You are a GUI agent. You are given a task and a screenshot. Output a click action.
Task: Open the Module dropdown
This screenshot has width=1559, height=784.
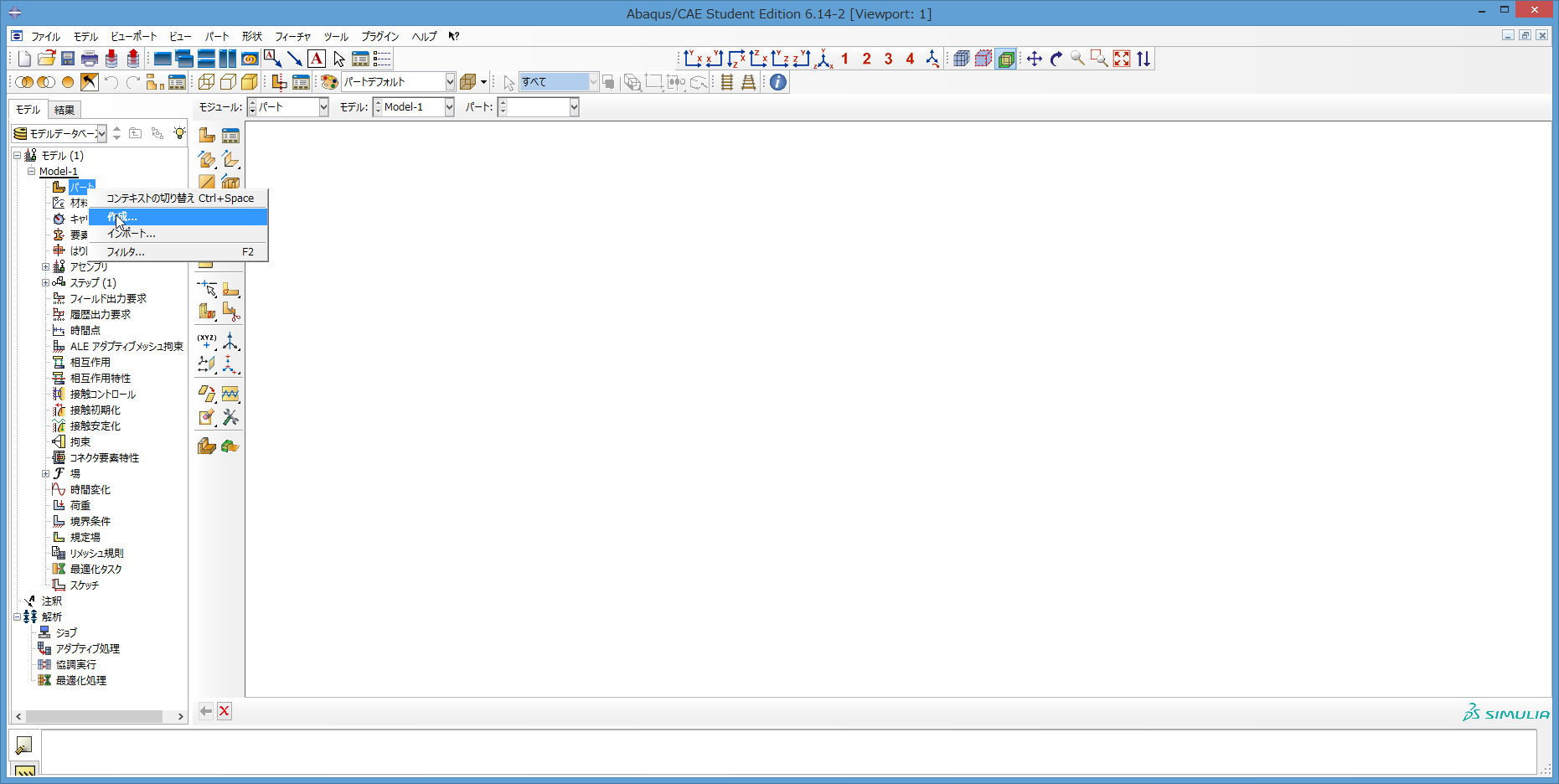point(323,107)
